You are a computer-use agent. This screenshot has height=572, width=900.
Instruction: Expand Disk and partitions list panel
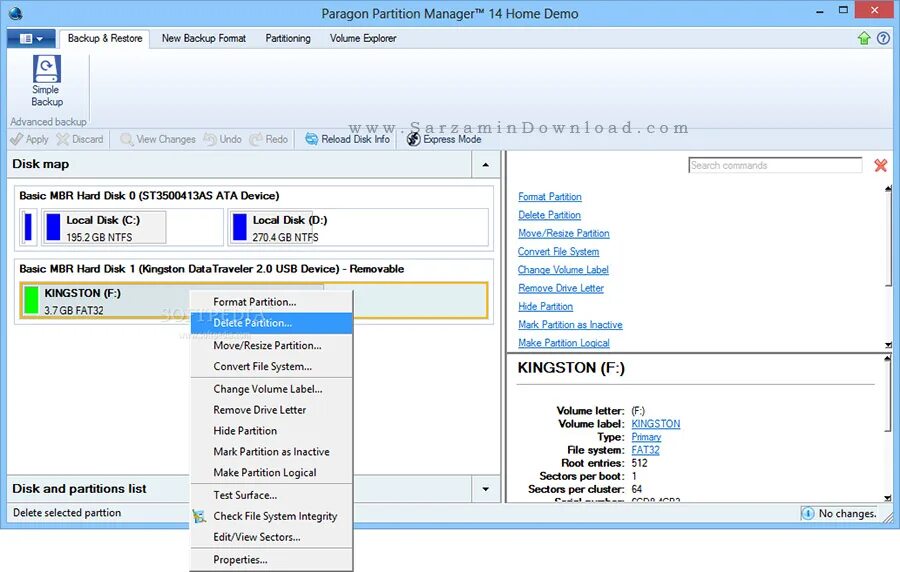(486, 489)
